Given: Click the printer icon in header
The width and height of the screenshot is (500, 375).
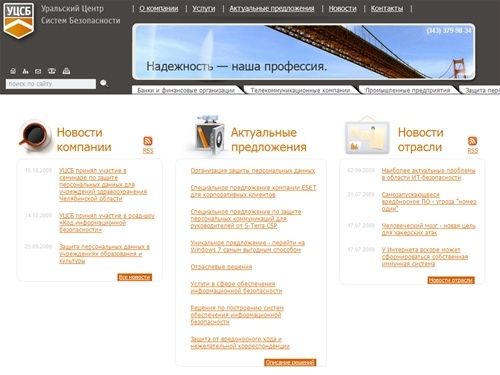Looking at the screenshot, I should [66, 71].
